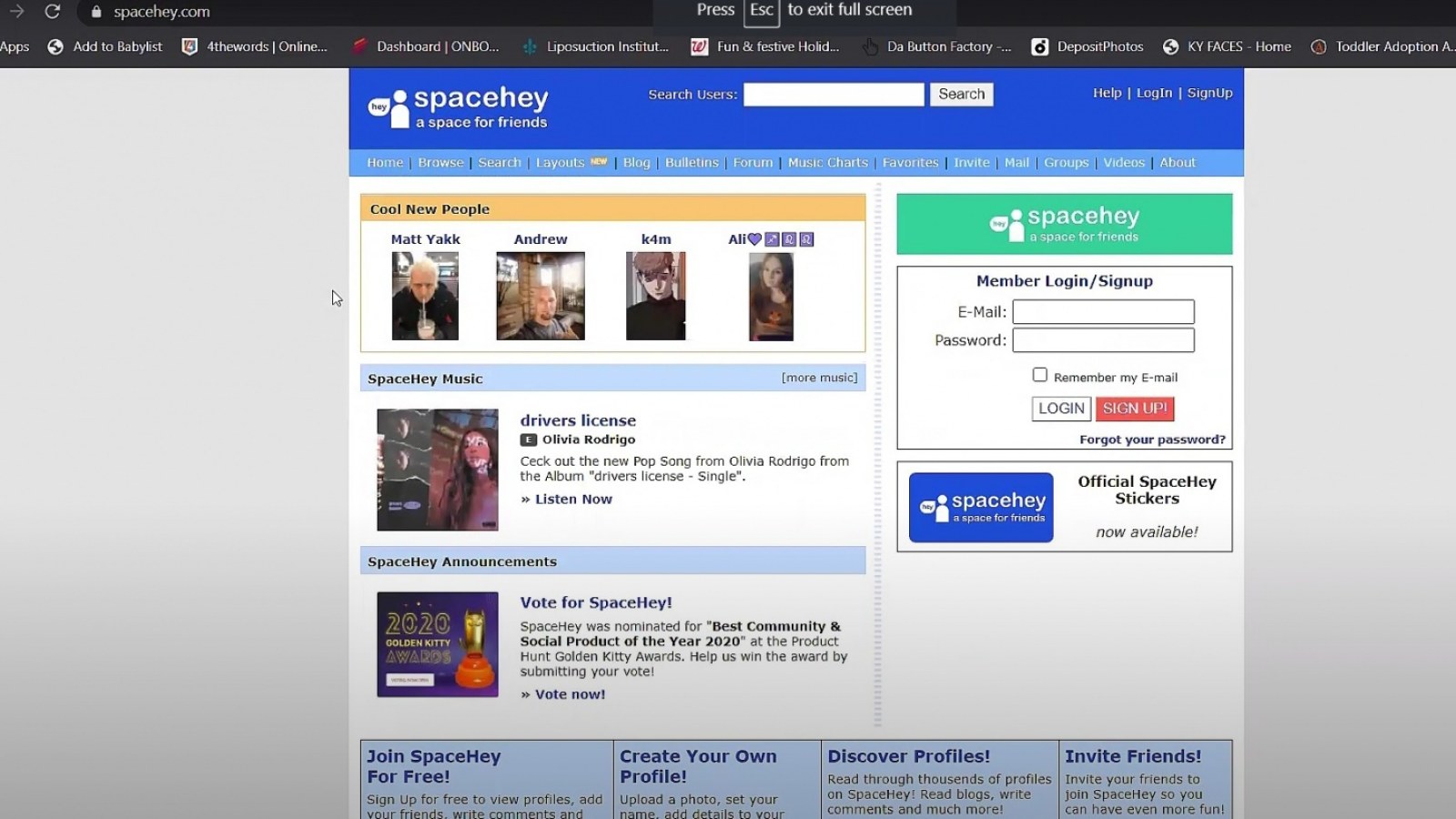Click the padlock site security icon
The height and width of the screenshot is (819, 1456).
[96, 12]
